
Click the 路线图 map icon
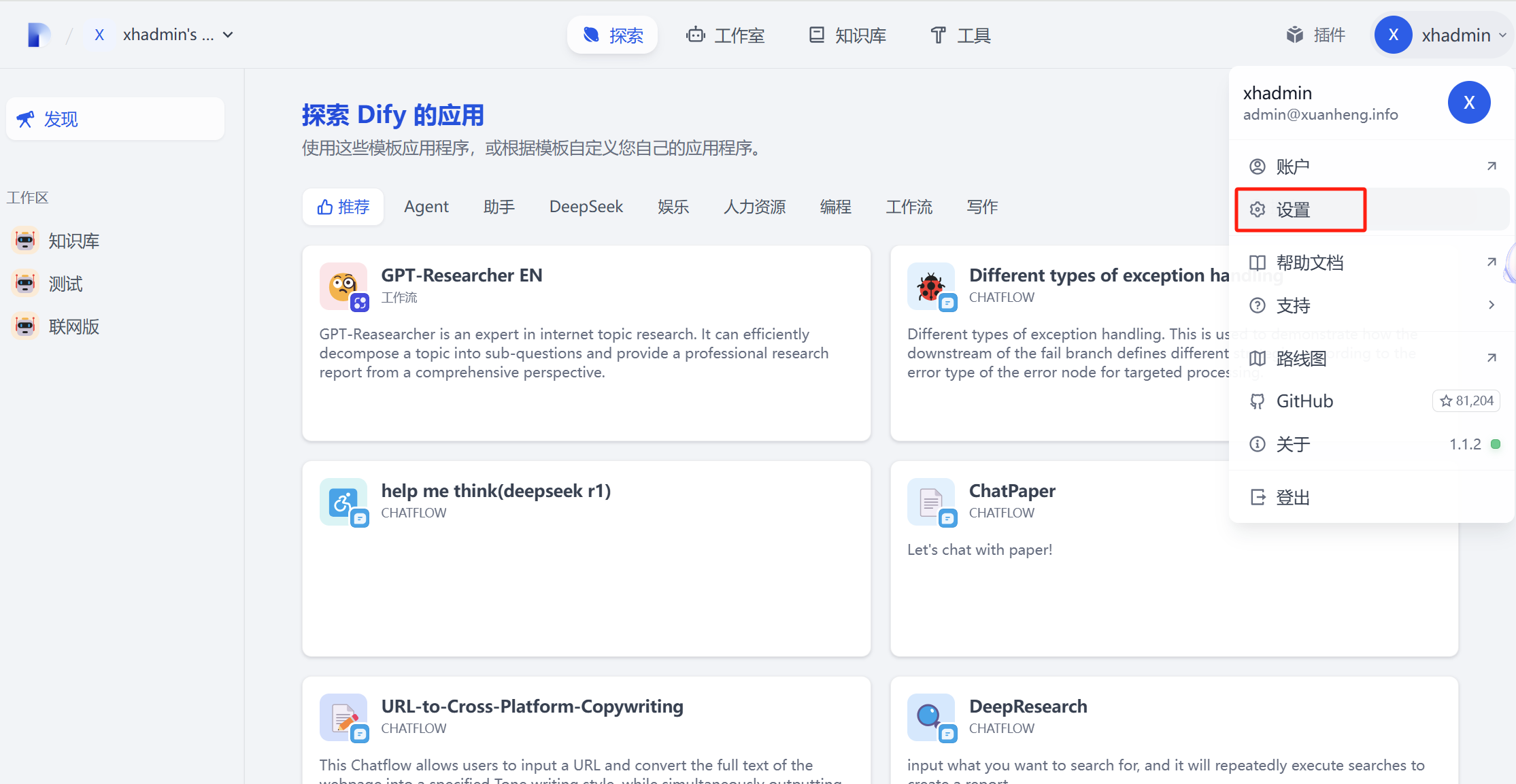(x=1258, y=358)
